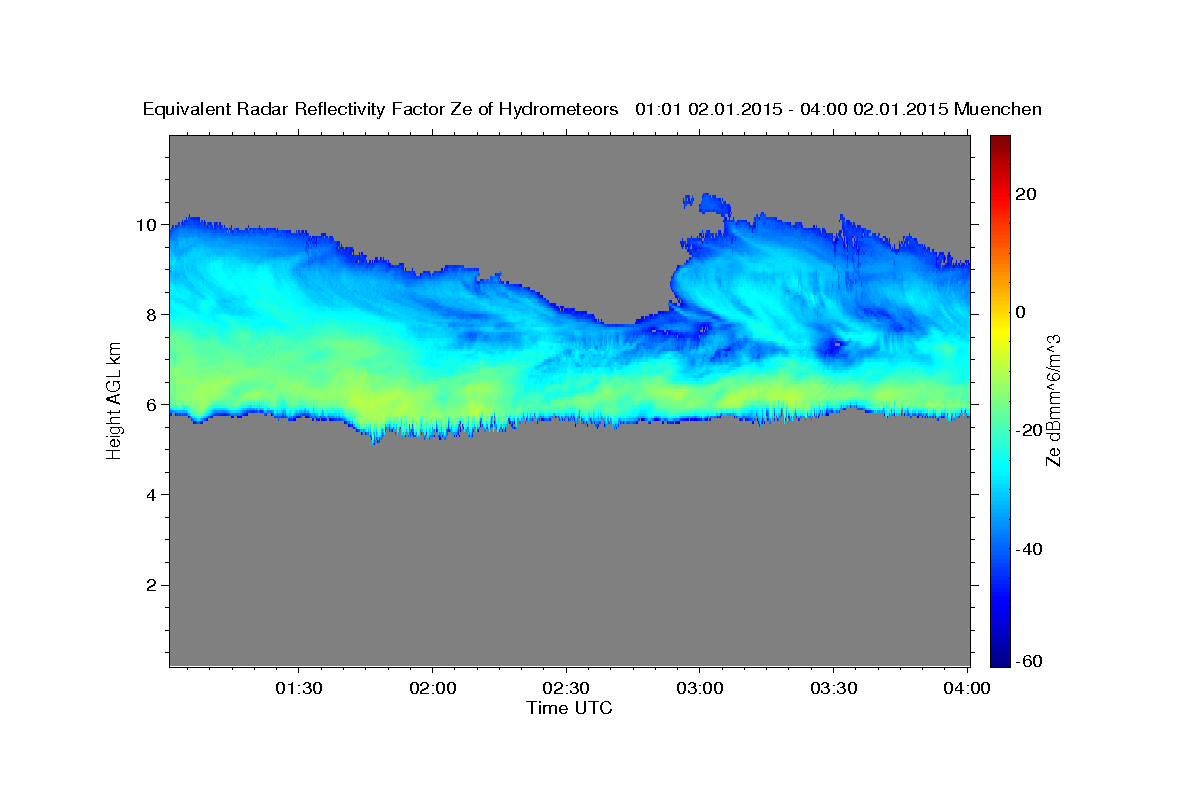This screenshot has width=1200, height=800.
Task: Click the 03:00 time tick label
Action: point(699,688)
